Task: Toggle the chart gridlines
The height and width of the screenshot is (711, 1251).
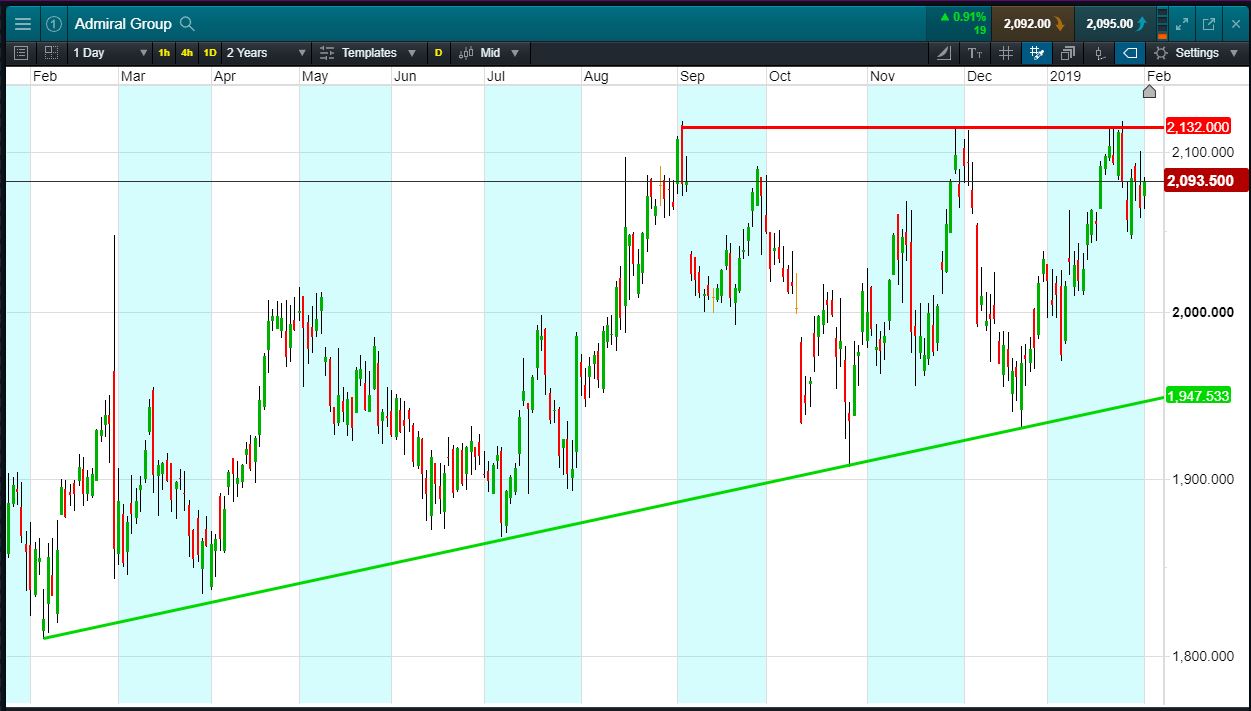Action: pyautogui.click(x=1006, y=53)
